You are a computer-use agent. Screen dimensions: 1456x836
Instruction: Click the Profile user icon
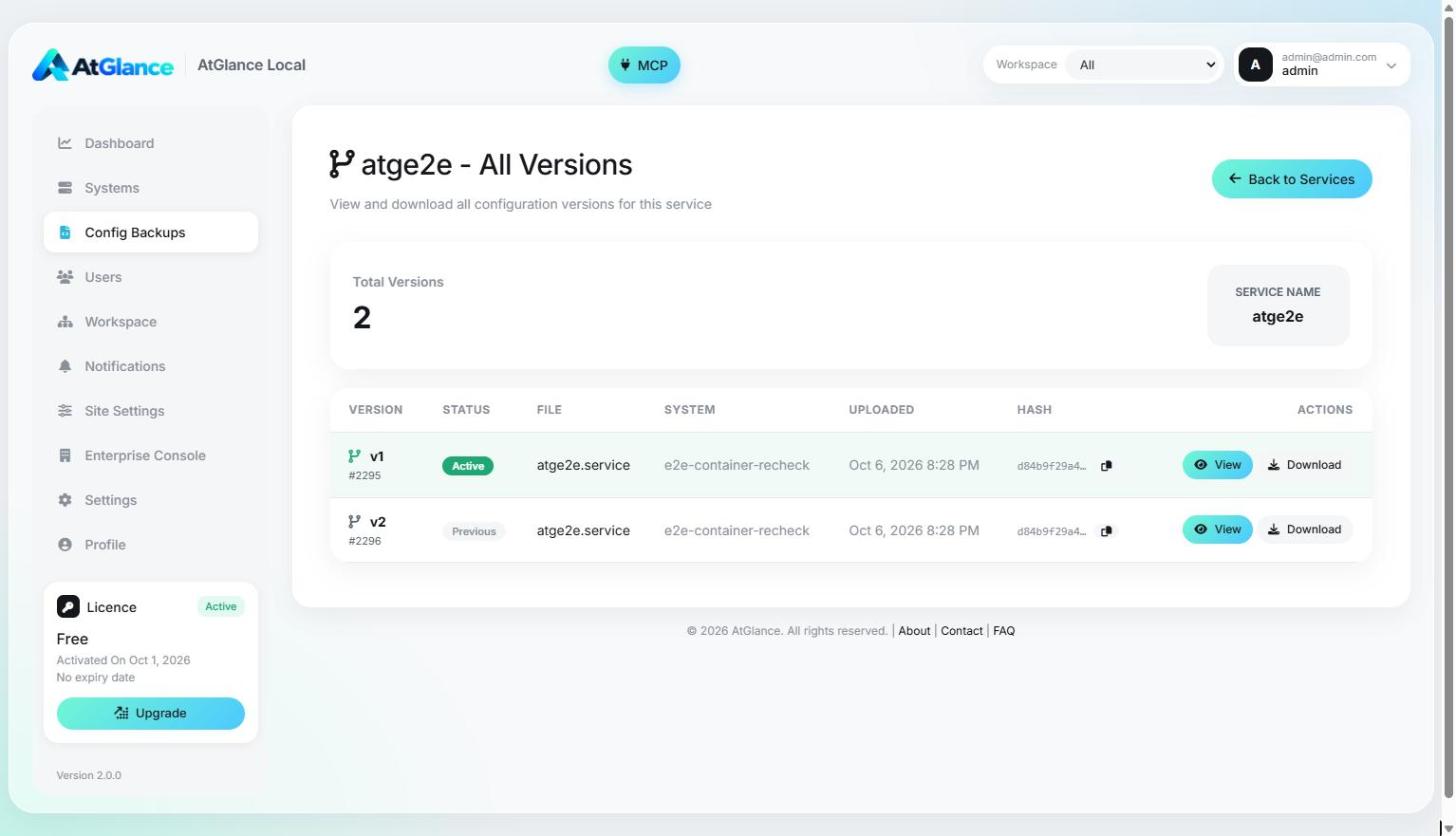click(x=65, y=545)
